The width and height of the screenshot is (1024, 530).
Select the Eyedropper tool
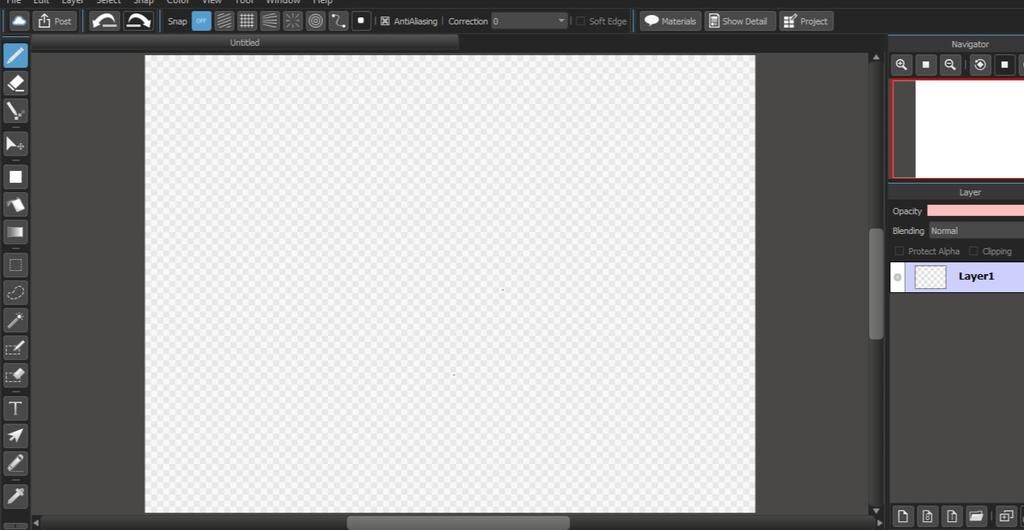[16, 496]
